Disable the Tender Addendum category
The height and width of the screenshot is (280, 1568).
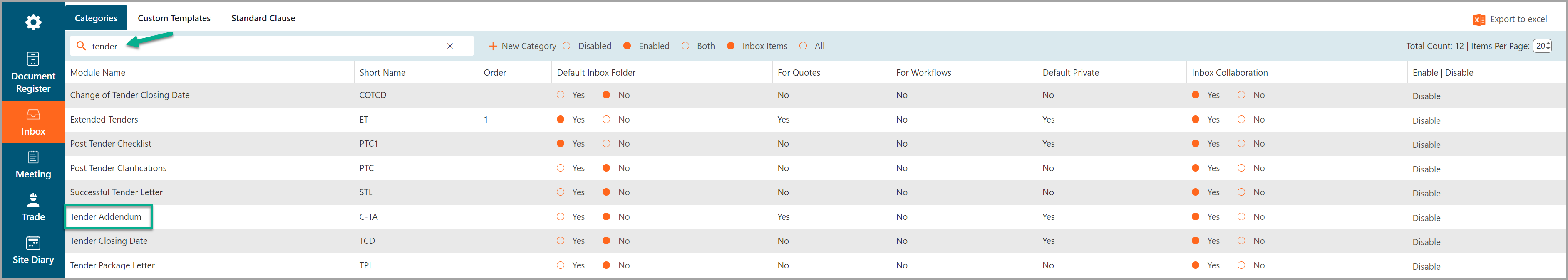coord(1426,218)
